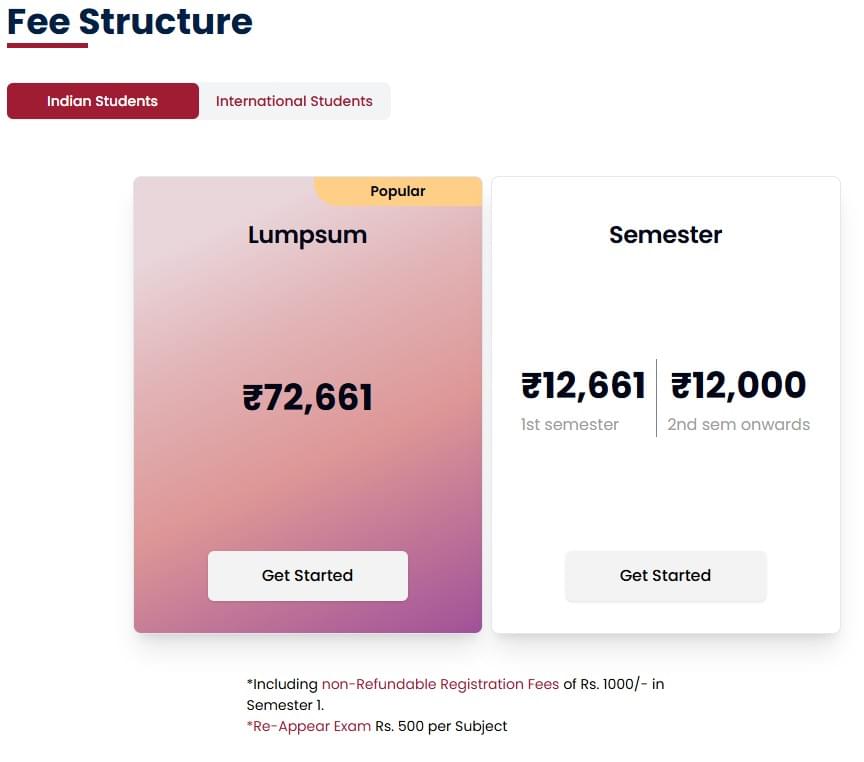
Task: Click the 2nd sem onwards label
Action: click(738, 424)
